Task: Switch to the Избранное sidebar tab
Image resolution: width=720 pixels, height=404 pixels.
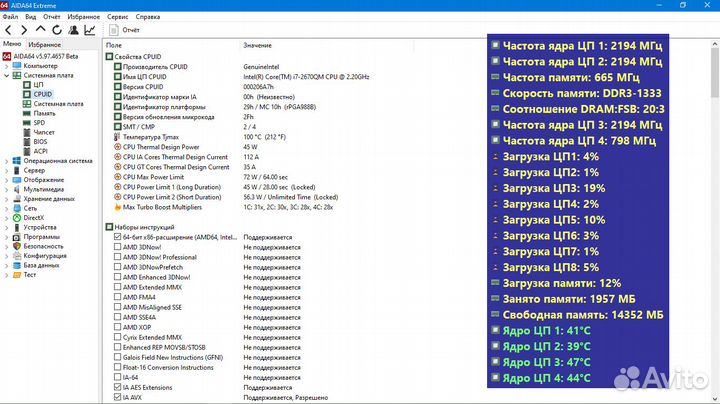Action: click(45, 45)
